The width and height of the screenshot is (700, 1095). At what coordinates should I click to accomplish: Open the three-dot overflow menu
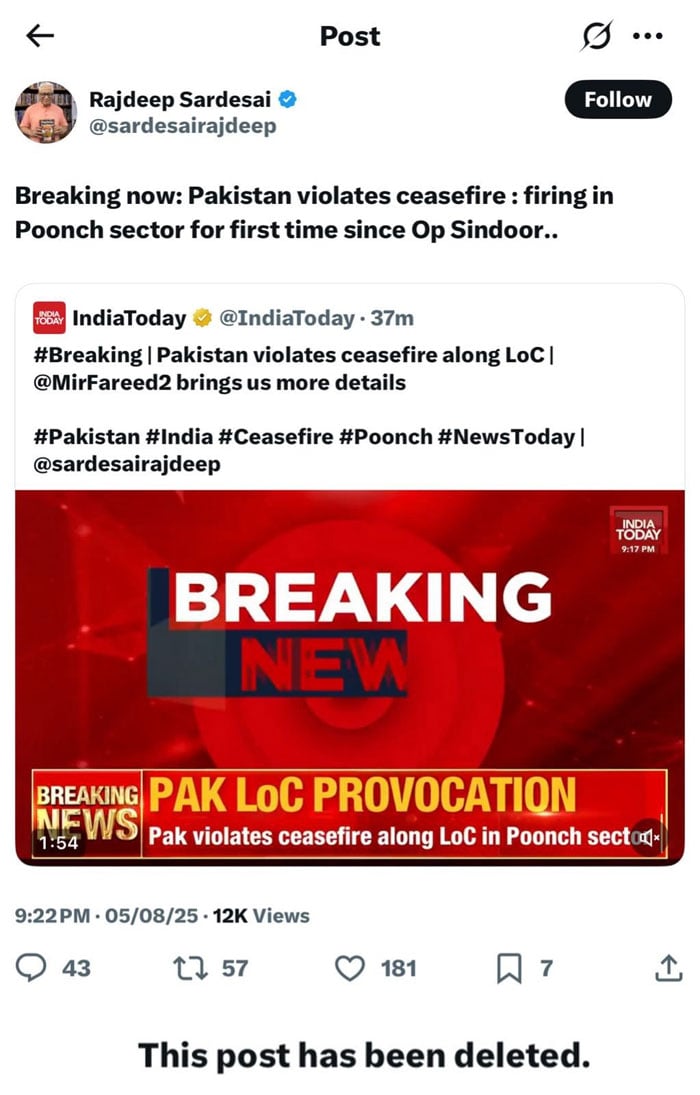click(x=651, y=36)
